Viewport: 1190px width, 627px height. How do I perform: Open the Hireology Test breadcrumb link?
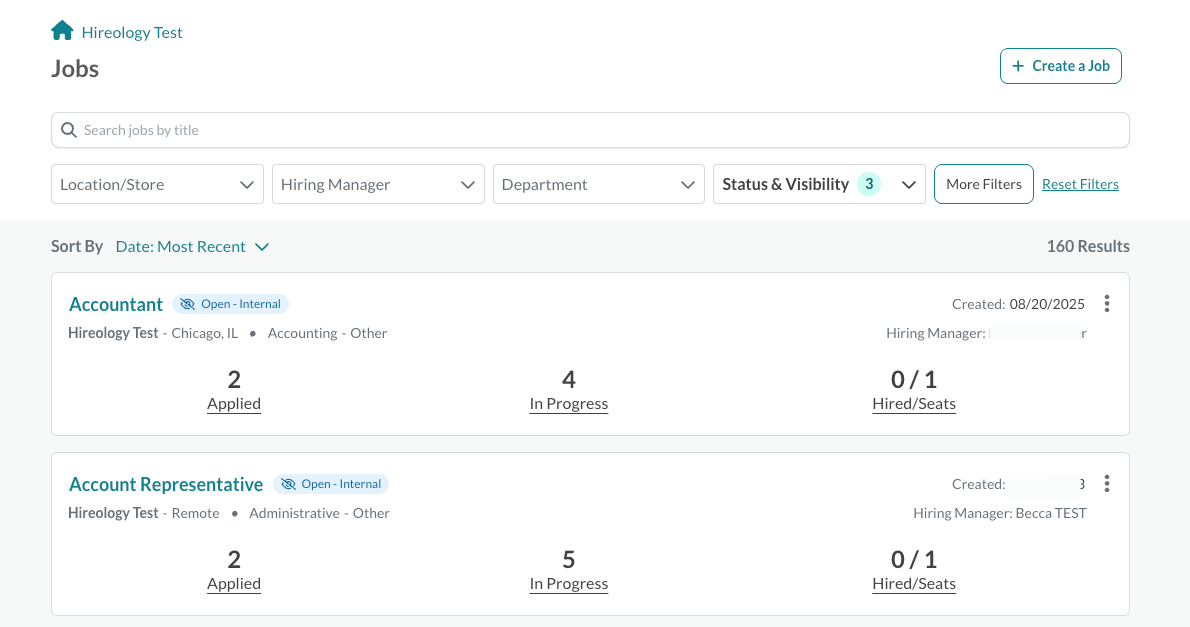[x=132, y=33]
